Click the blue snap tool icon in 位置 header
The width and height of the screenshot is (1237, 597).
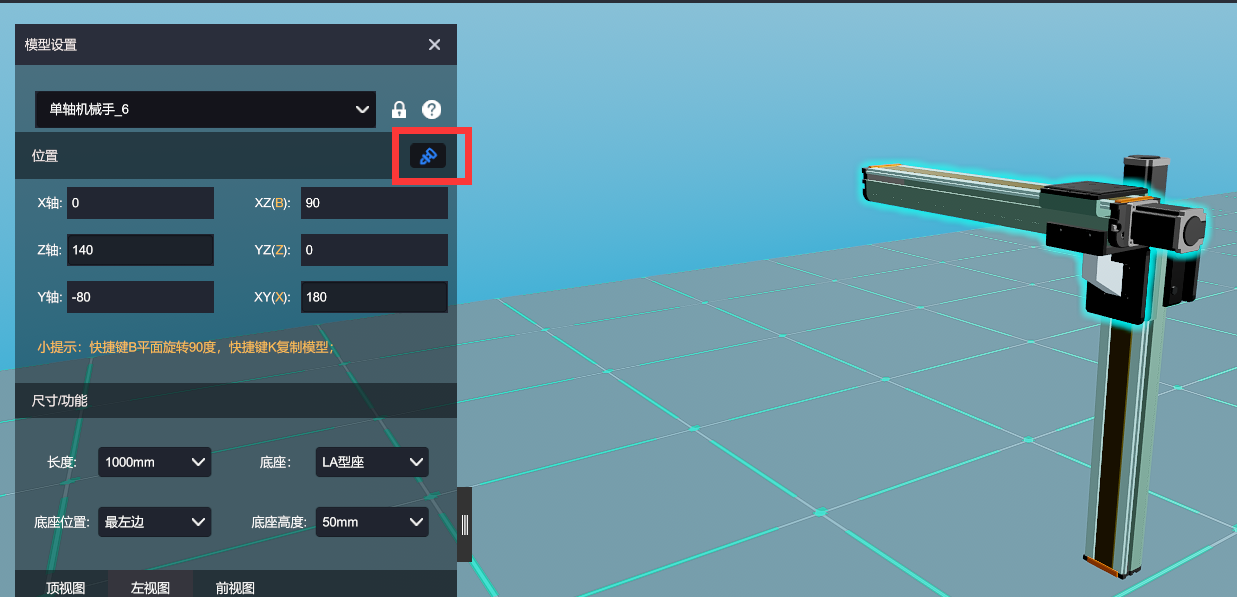428,156
